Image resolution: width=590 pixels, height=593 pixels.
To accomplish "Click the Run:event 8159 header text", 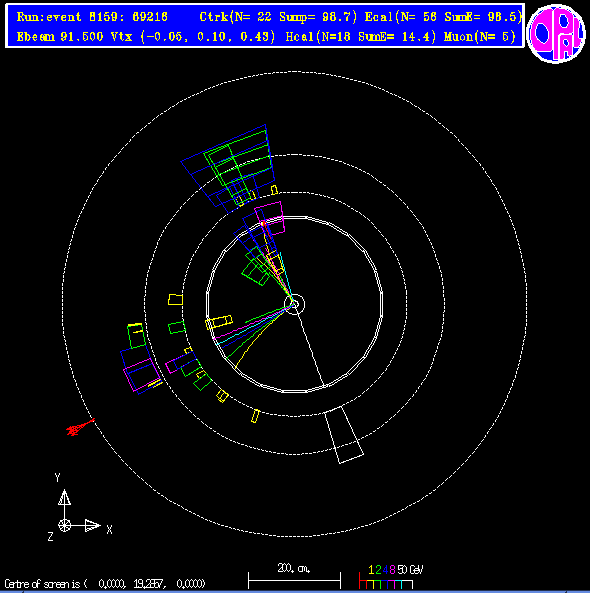I will (x=92, y=17).
